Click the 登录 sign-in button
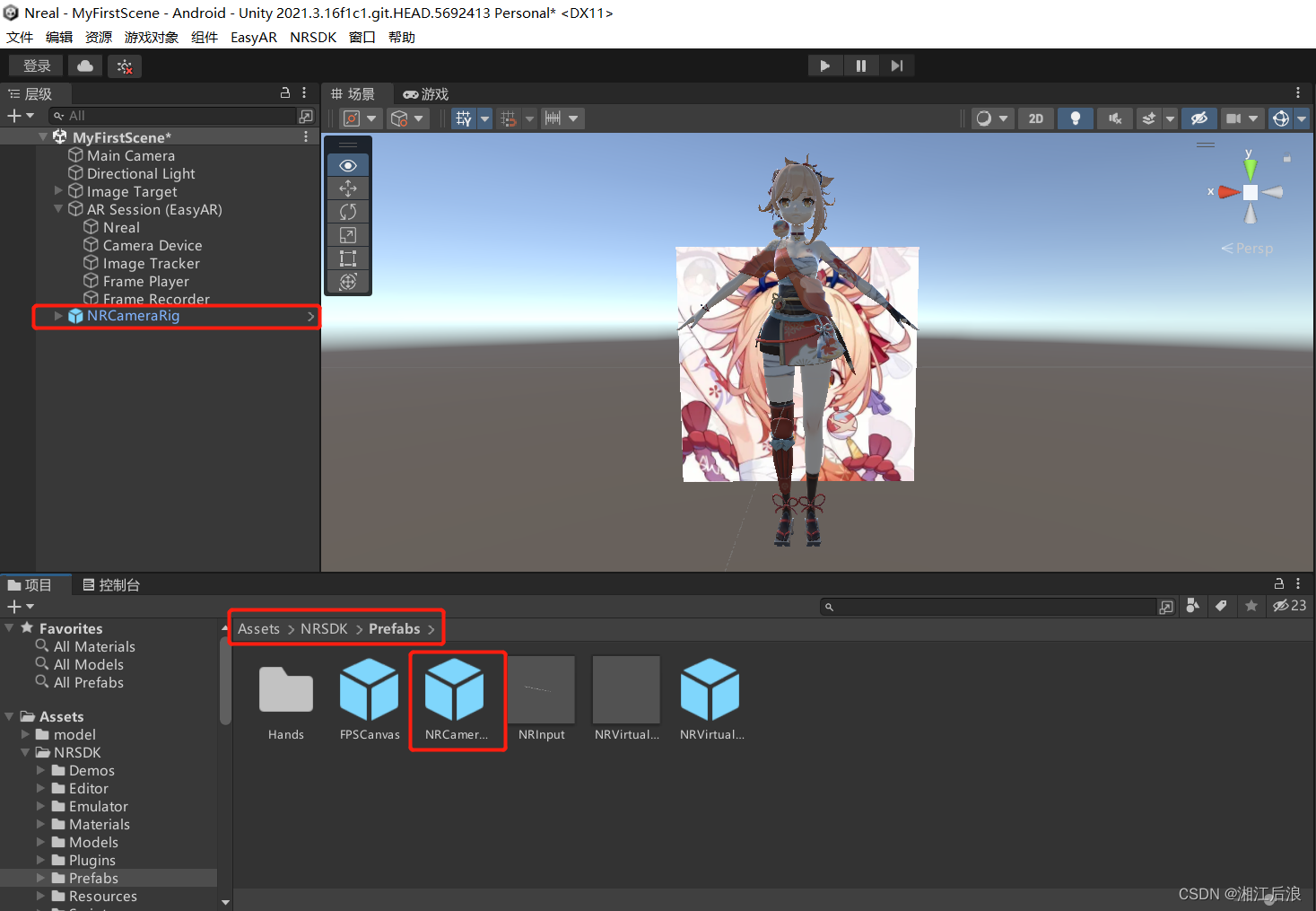The width and height of the screenshot is (1316, 911). click(x=37, y=66)
